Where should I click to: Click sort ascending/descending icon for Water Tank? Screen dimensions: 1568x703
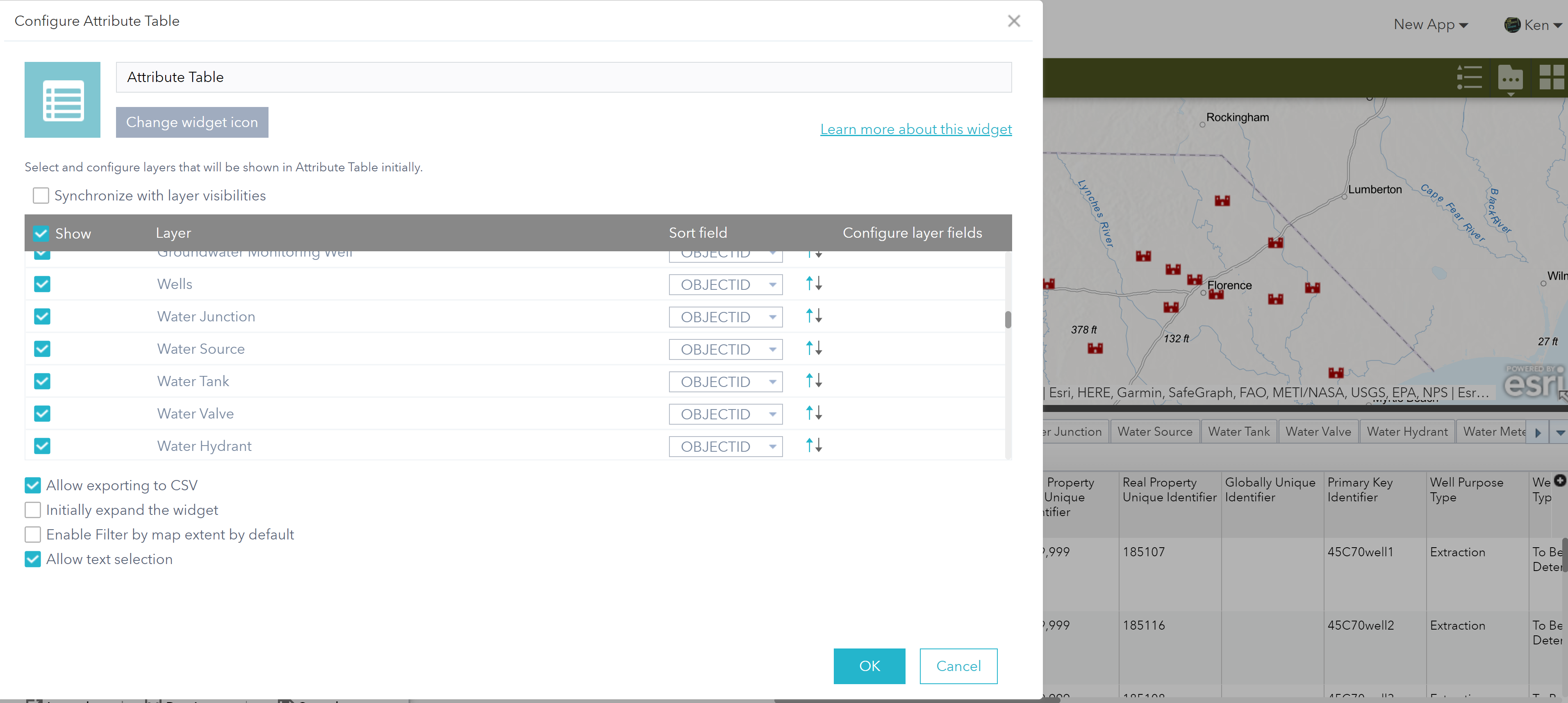coord(814,381)
